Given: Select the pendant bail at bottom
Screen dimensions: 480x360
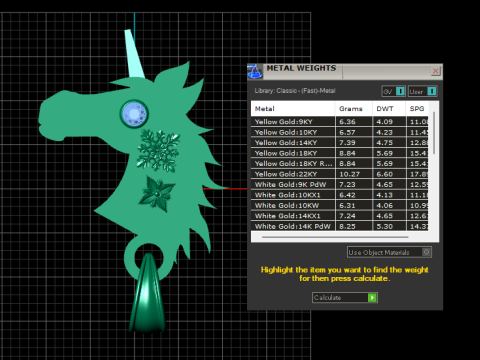Looking at the screenshot, I should tap(147, 293).
